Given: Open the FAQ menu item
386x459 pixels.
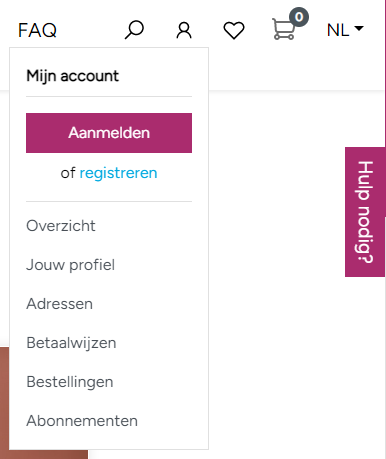Looking at the screenshot, I should 37,30.
